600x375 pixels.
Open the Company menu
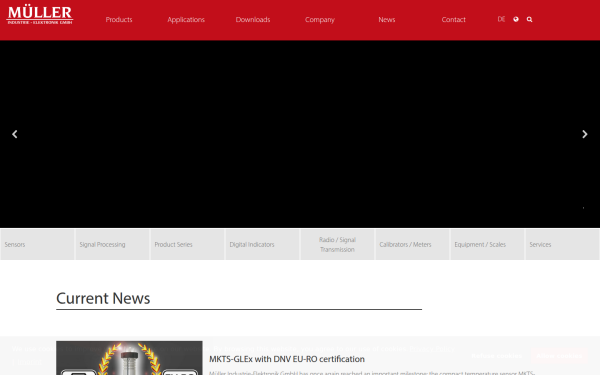coord(320,20)
